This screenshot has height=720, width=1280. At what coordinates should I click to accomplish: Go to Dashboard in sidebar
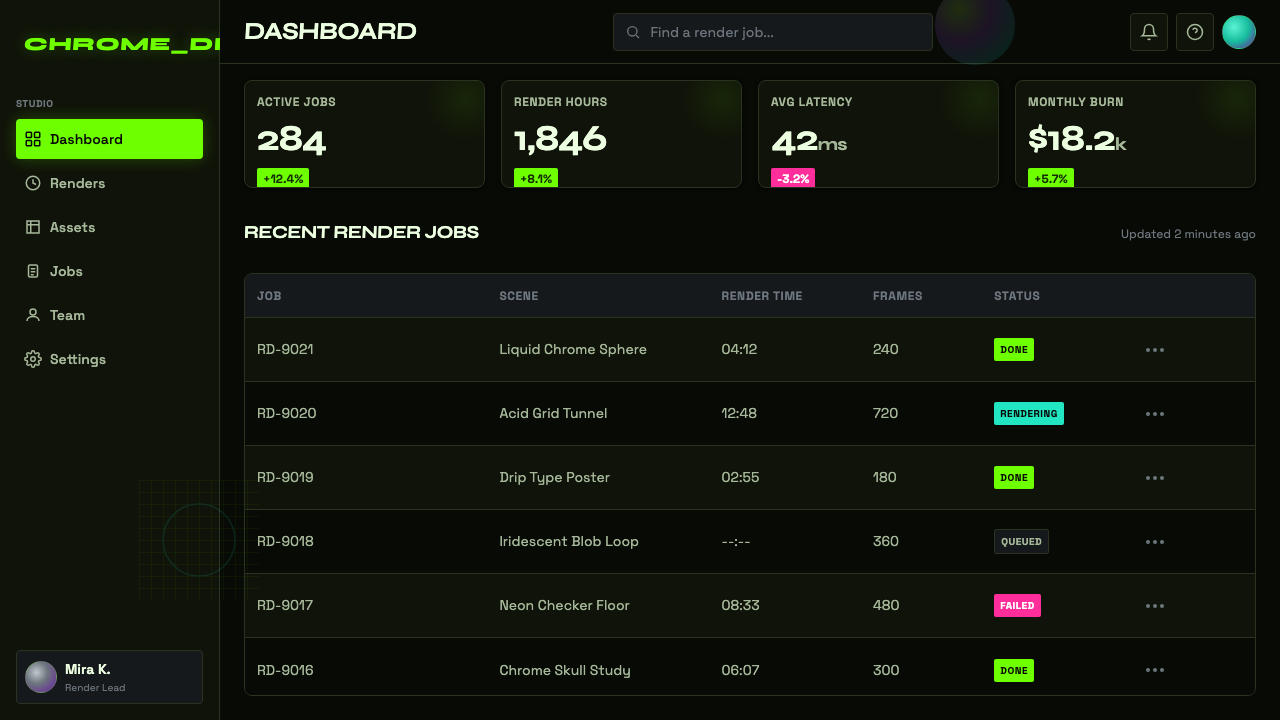coord(109,139)
